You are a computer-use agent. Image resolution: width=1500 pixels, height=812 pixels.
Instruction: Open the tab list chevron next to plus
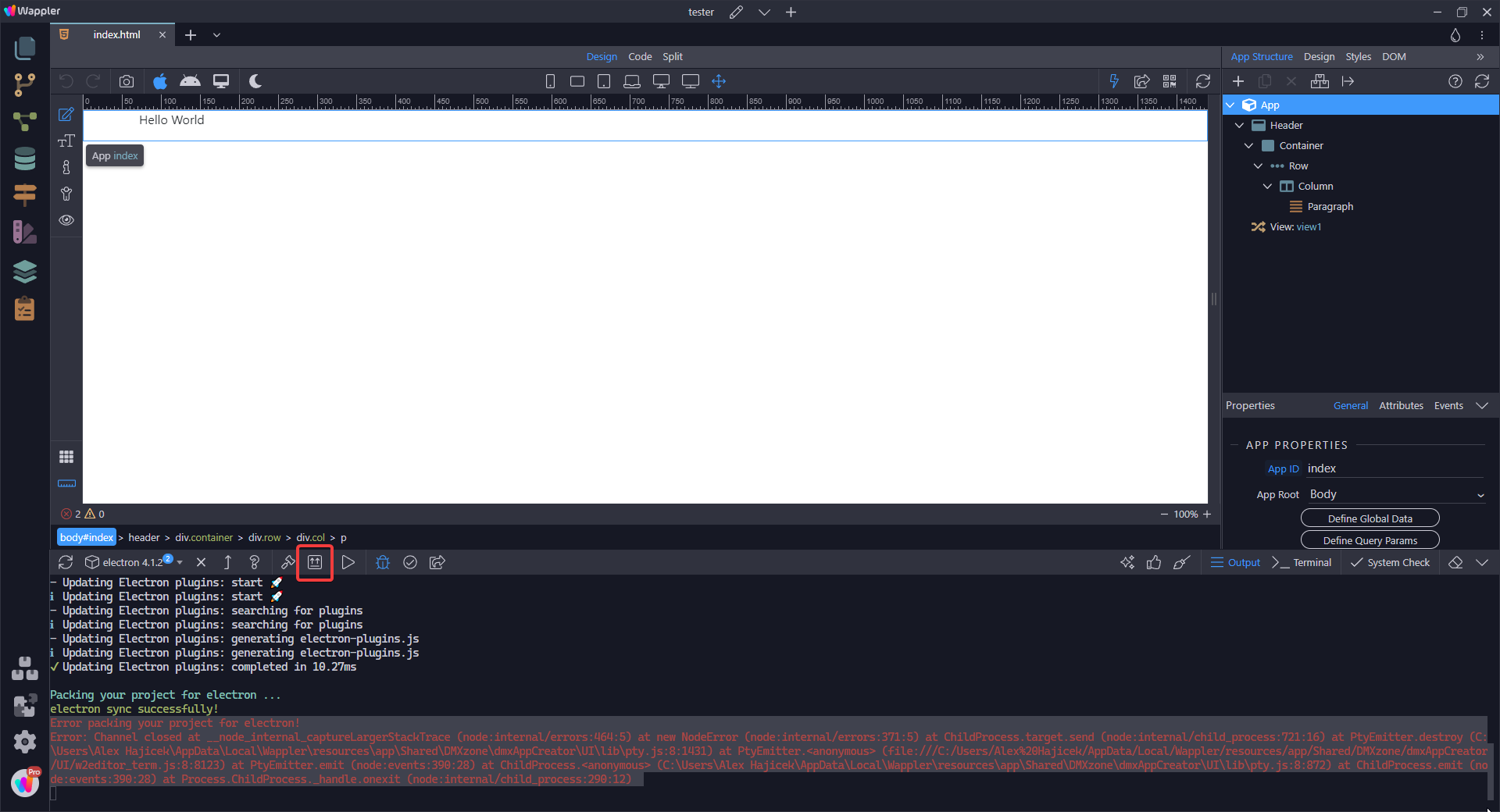(x=217, y=35)
